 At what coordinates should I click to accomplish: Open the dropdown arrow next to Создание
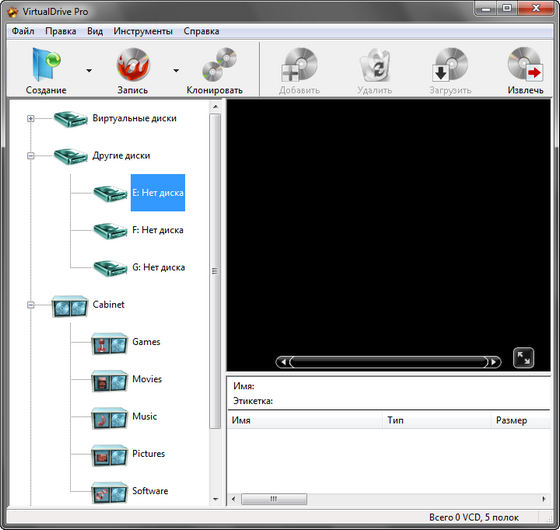point(89,70)
